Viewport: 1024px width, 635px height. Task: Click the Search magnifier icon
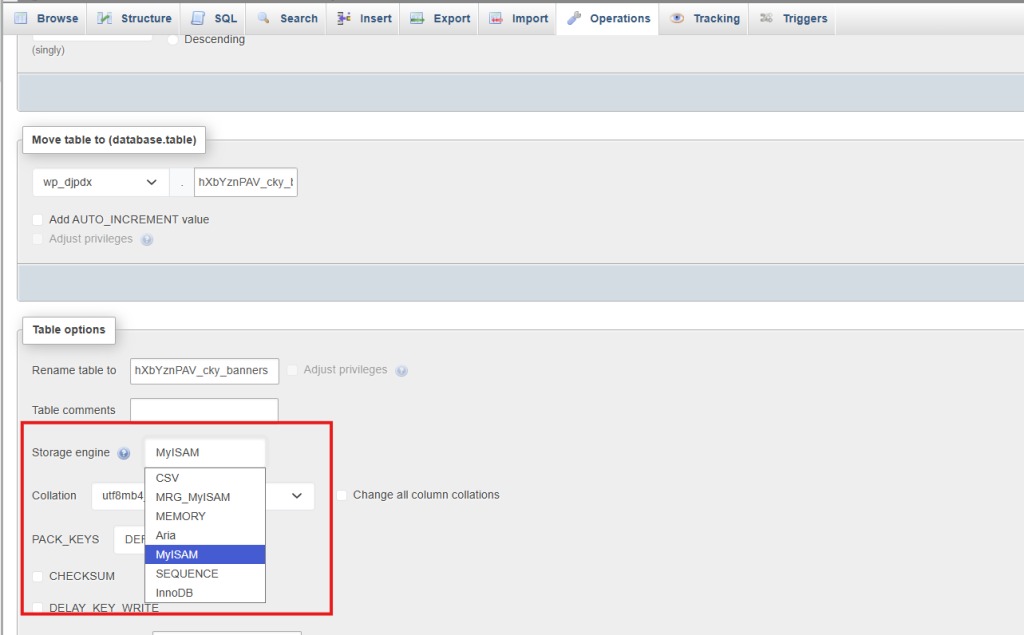coord(264,18)
